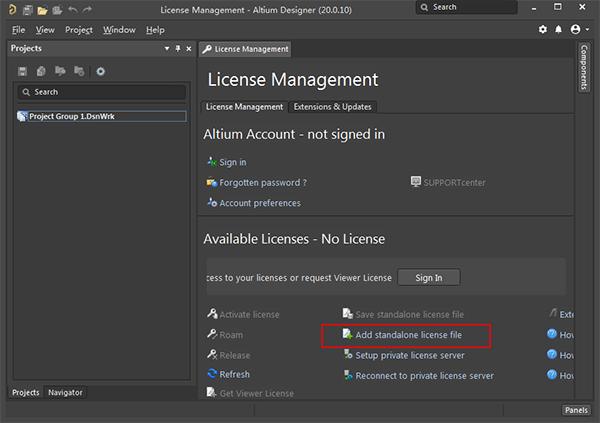Select the License Management sub-tab

click(244, 107)
